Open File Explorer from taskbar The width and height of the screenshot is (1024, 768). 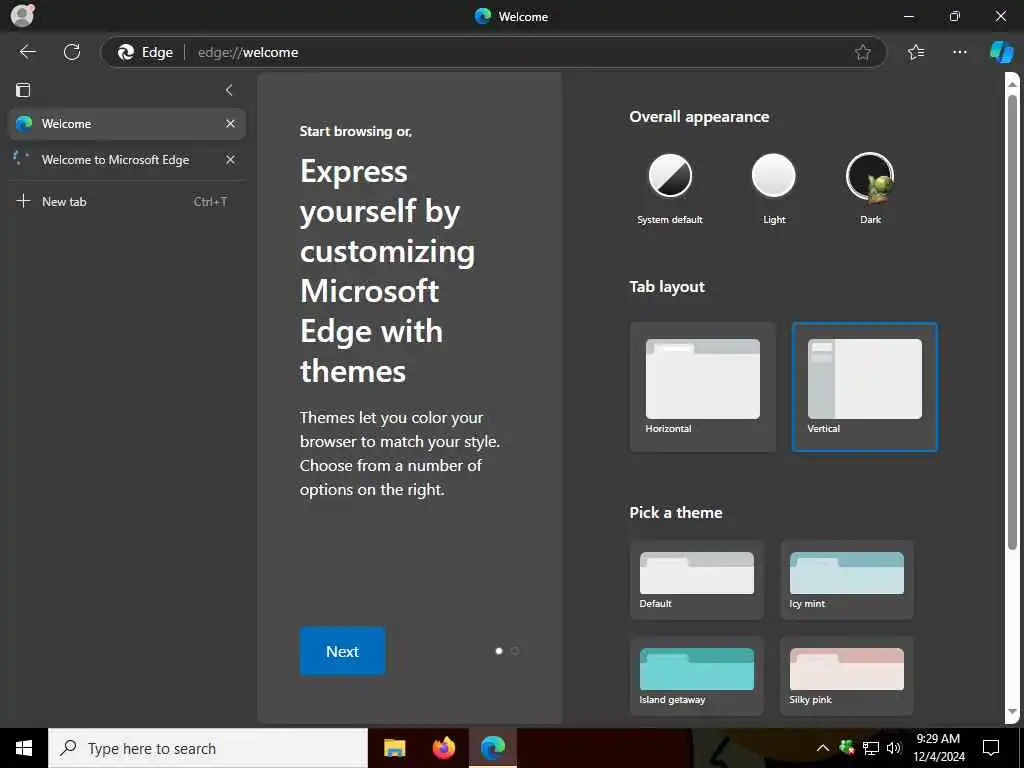point(394,748)
